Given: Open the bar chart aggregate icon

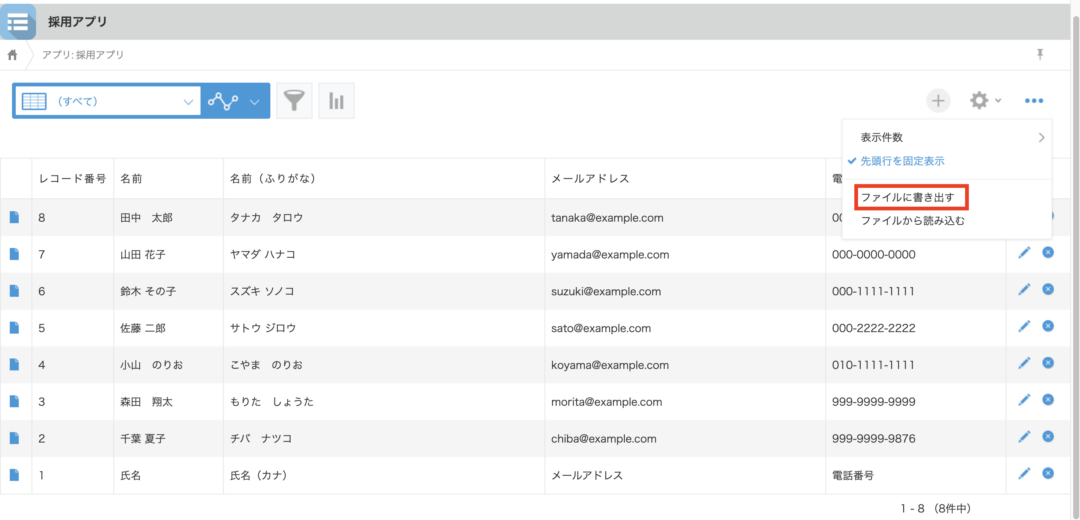Looking at the screenshot, I should (x=337, y=101).
